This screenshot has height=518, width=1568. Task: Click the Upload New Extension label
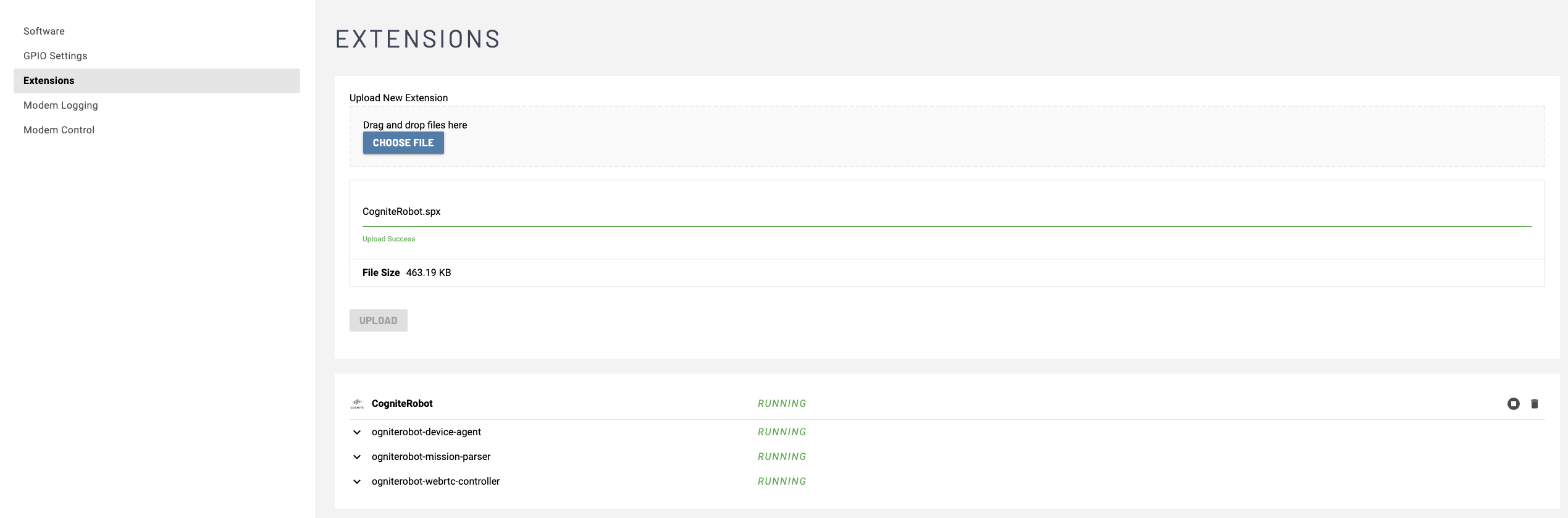point(398,98)
